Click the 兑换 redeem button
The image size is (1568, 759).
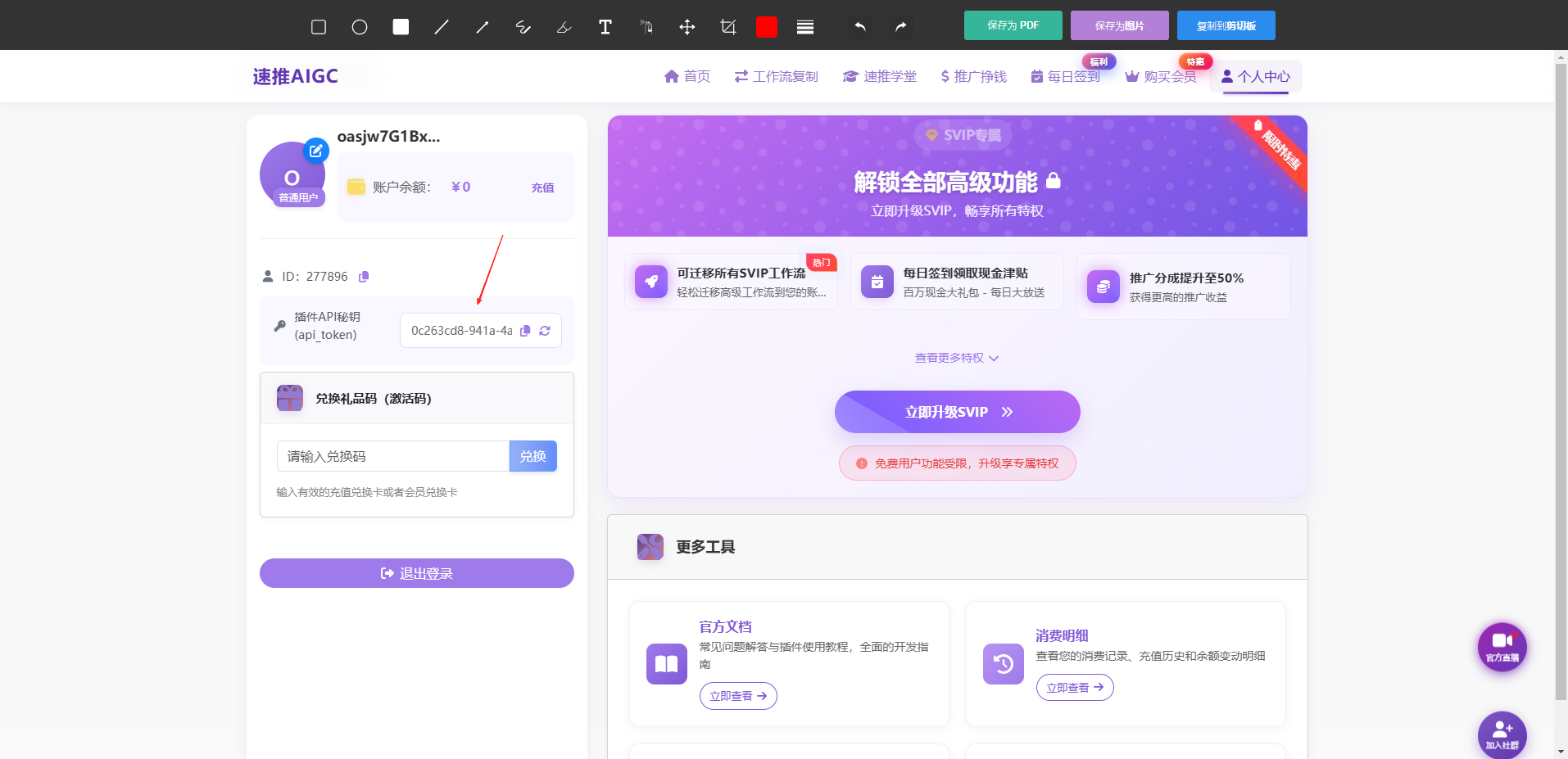[x=533, y=456]
